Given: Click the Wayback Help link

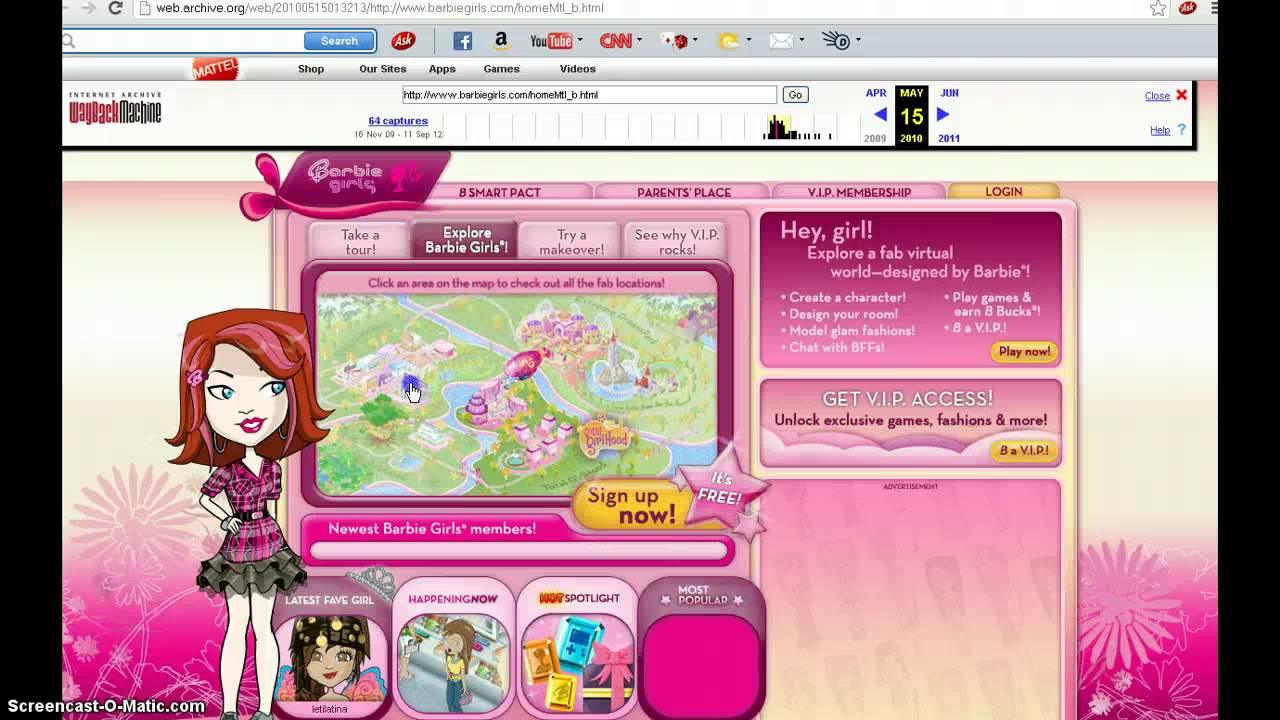Looking at the screenshot, I should pos(1160,130).
